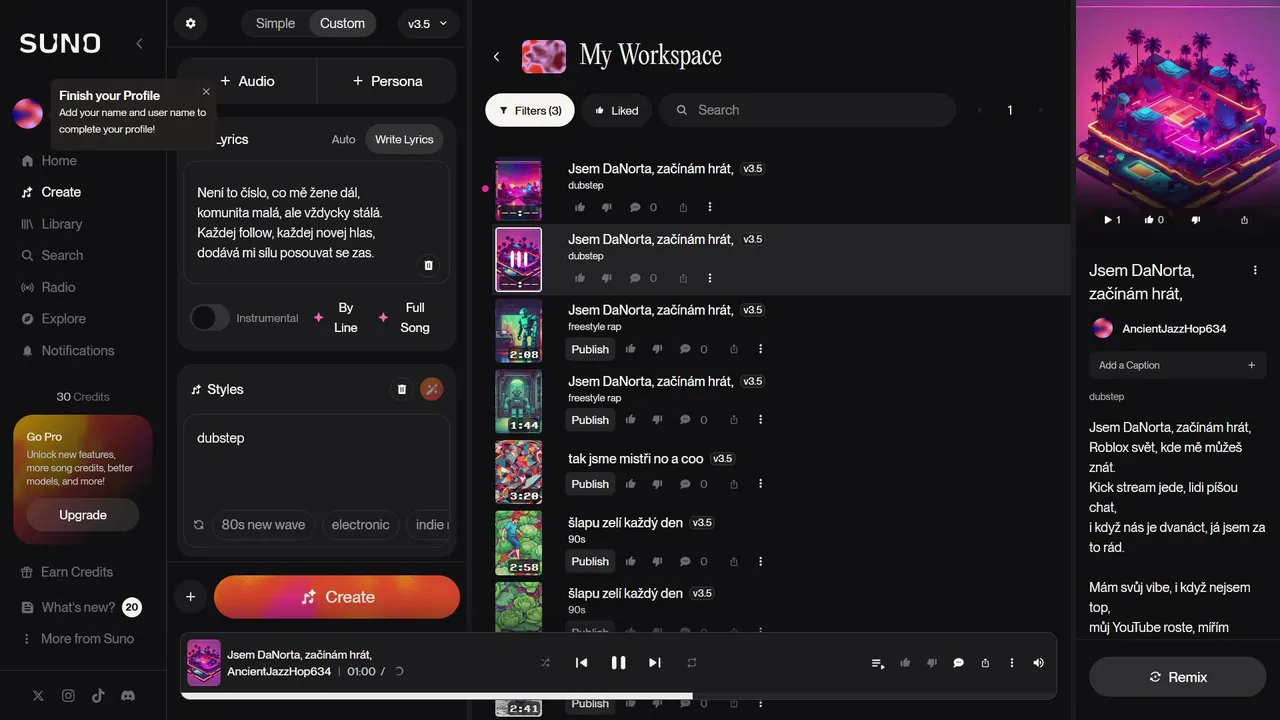The height and width of the screenshot is (720, 1280).
Task: Open Library in the sidebar
Action: [52, 224]
